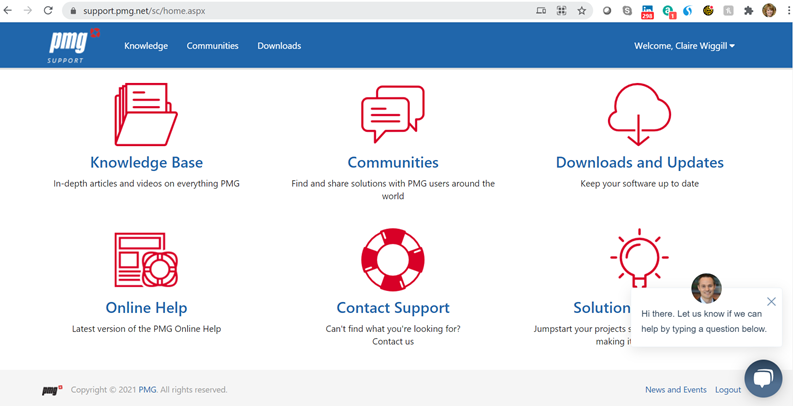Image resolution: width=793 pixels, height=406 pixels.
Task: Click the cloud download icon
Action: (x=639, y=115)
